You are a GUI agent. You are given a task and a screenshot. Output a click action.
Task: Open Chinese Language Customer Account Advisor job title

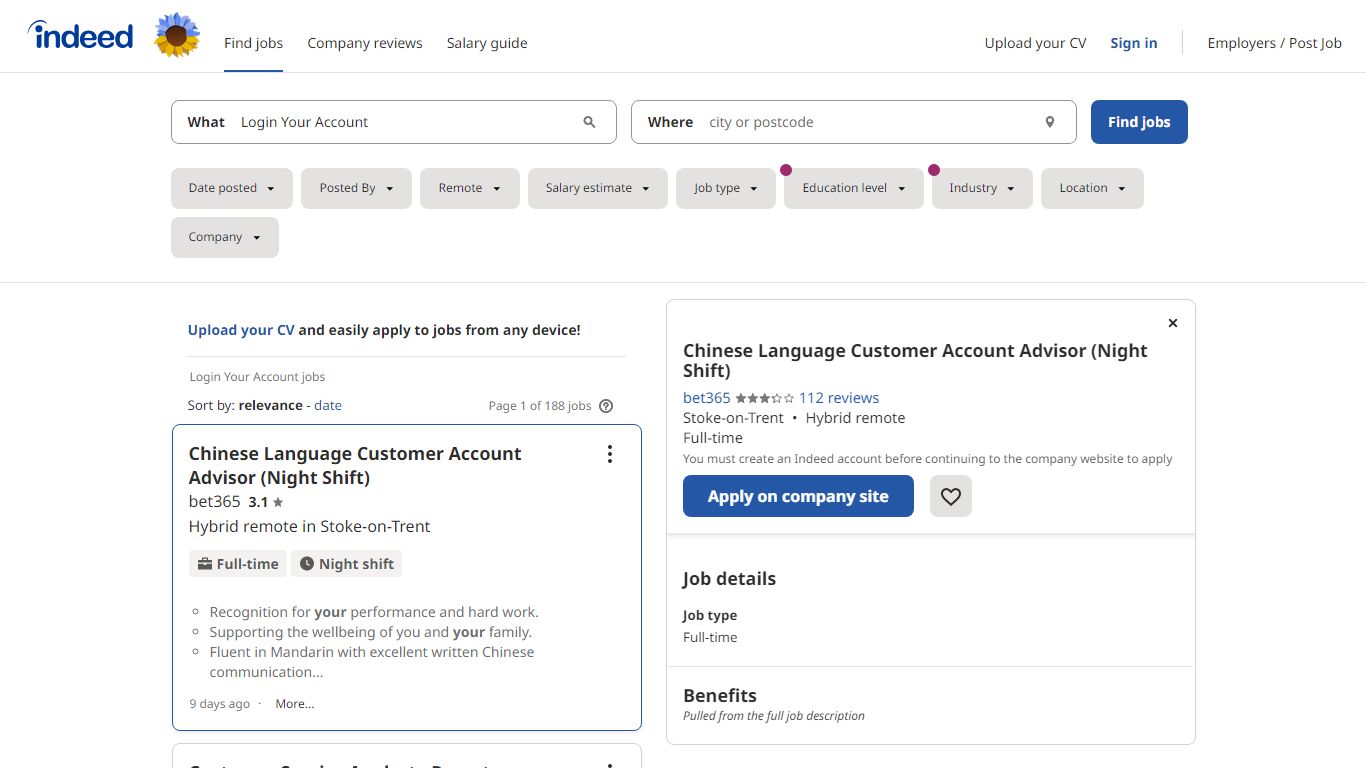(x=355, y=465)
